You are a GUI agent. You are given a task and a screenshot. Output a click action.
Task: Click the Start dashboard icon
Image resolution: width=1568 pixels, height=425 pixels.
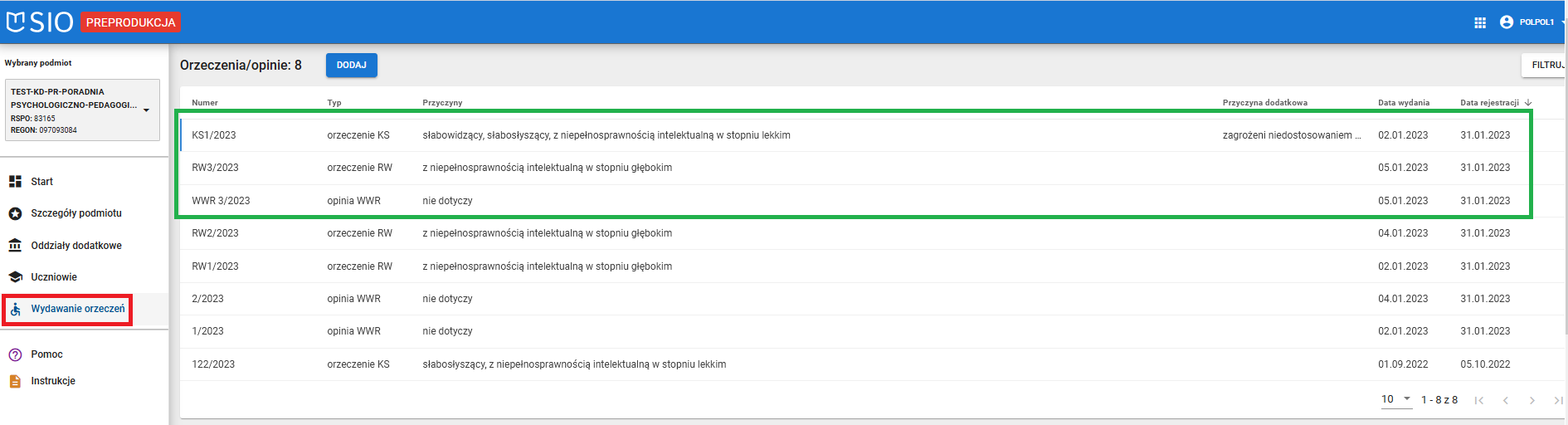(15, 182)
